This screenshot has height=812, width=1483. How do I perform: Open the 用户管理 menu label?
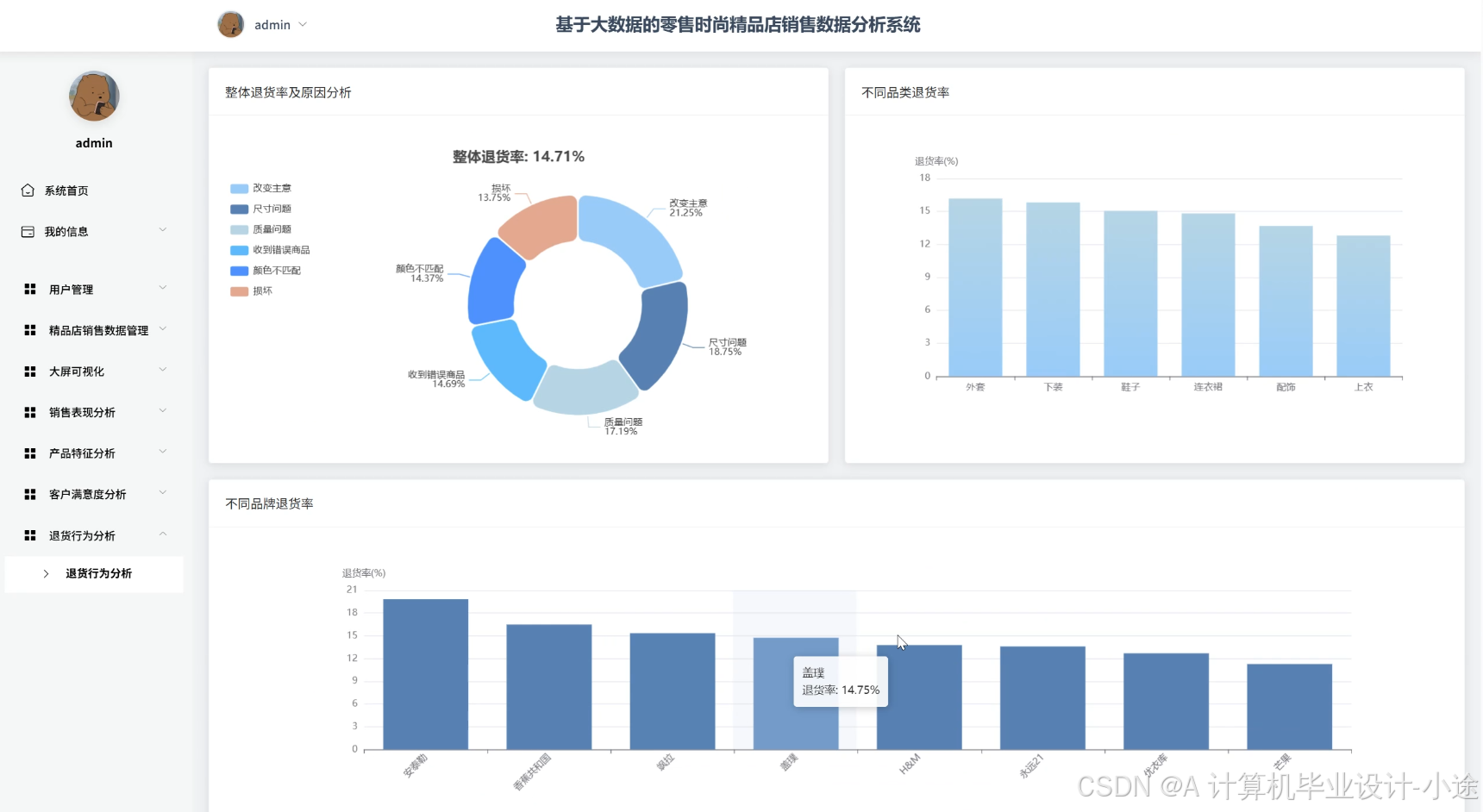coord(71,290)
